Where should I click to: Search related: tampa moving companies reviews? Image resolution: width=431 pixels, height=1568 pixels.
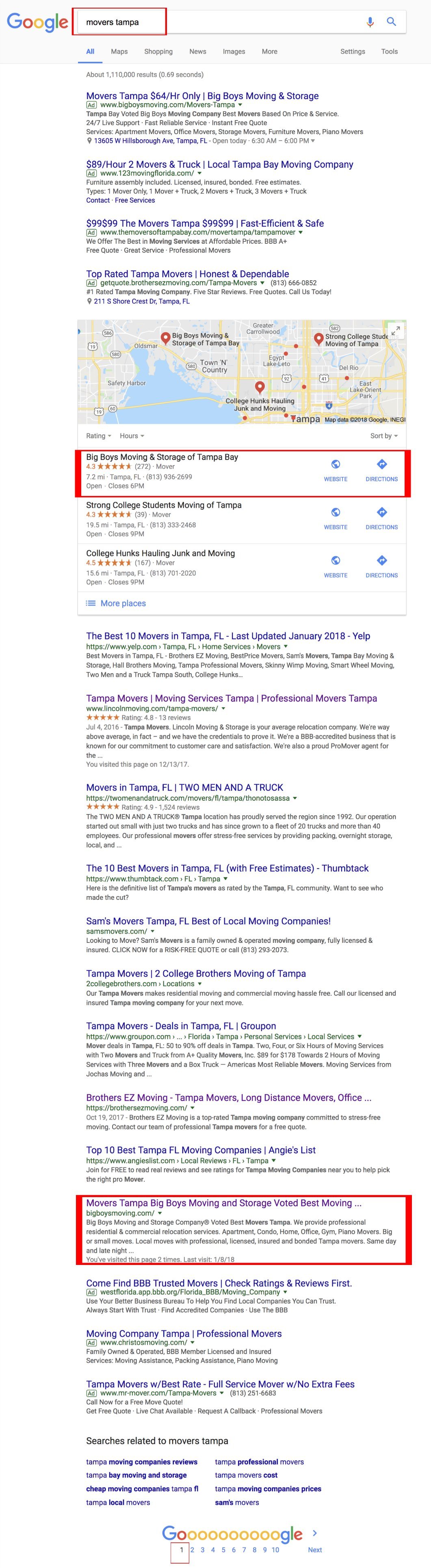(x=142, y=1462)
